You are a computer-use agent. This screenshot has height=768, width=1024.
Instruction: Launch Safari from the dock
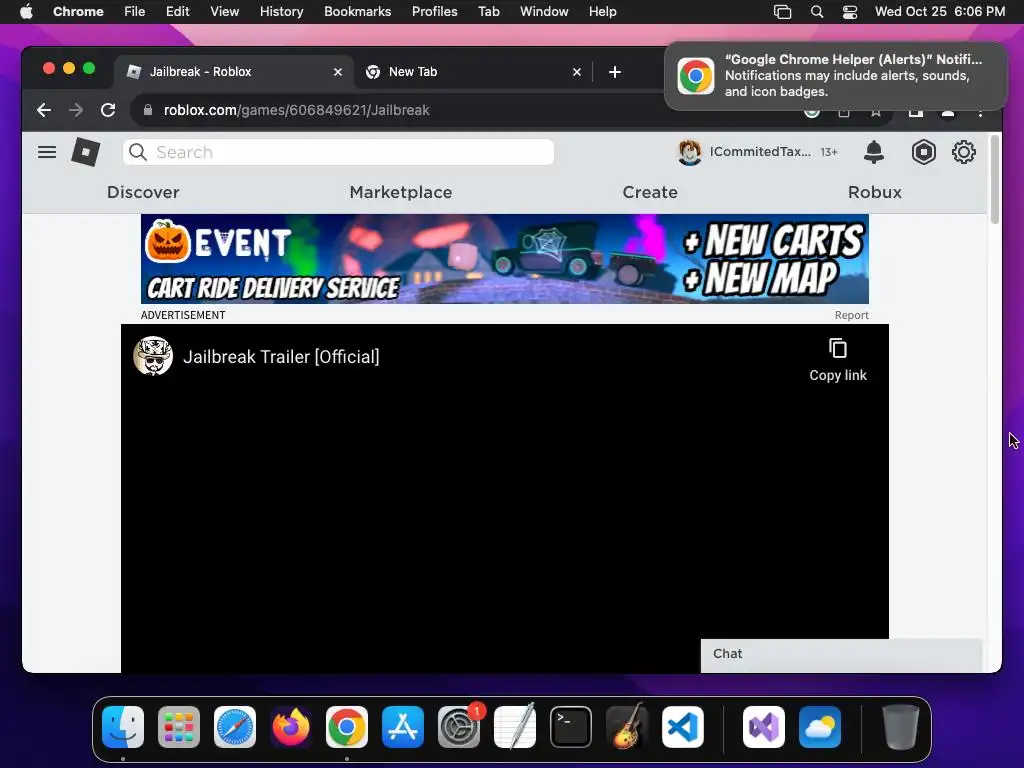click(x=235, y=727)
